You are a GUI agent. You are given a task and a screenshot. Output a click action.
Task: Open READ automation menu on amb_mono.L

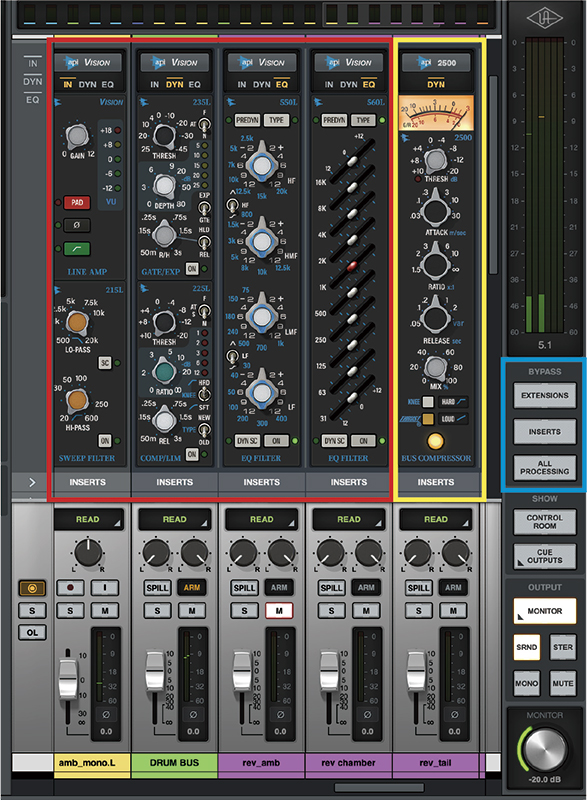[x=88, y=519]
